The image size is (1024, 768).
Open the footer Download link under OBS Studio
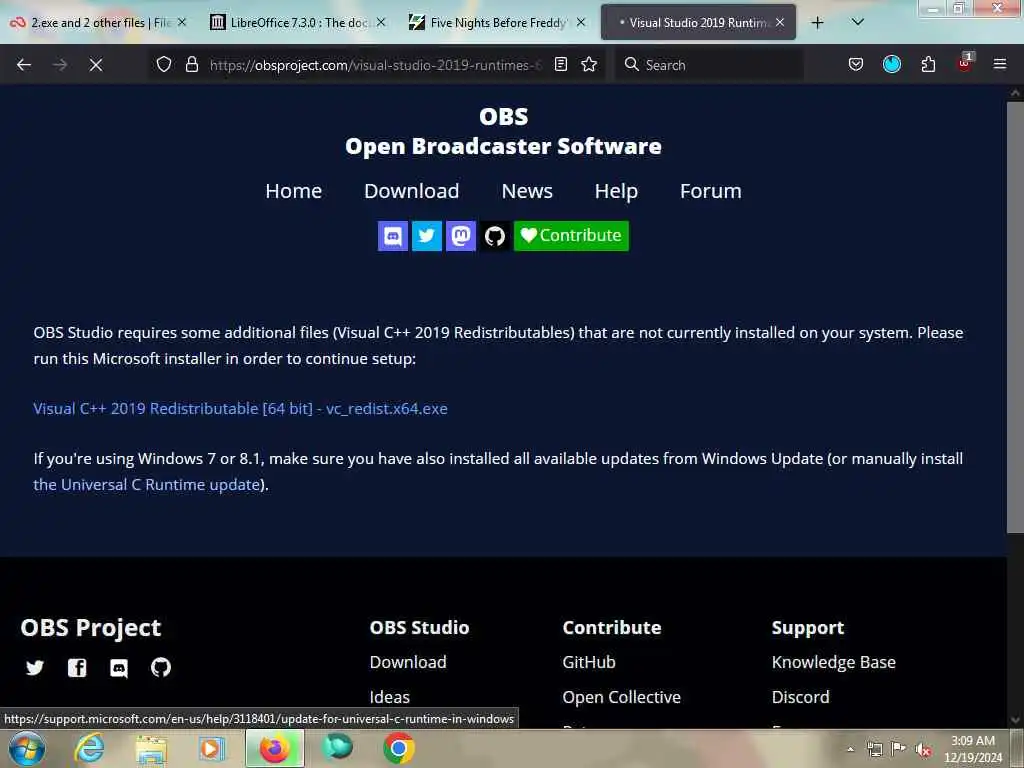click(408, 662)
